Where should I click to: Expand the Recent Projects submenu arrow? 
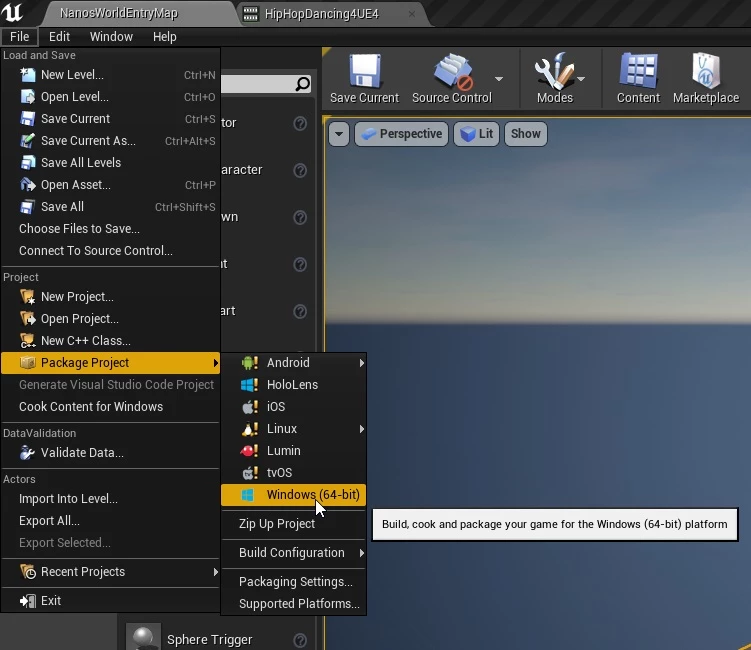216,572
